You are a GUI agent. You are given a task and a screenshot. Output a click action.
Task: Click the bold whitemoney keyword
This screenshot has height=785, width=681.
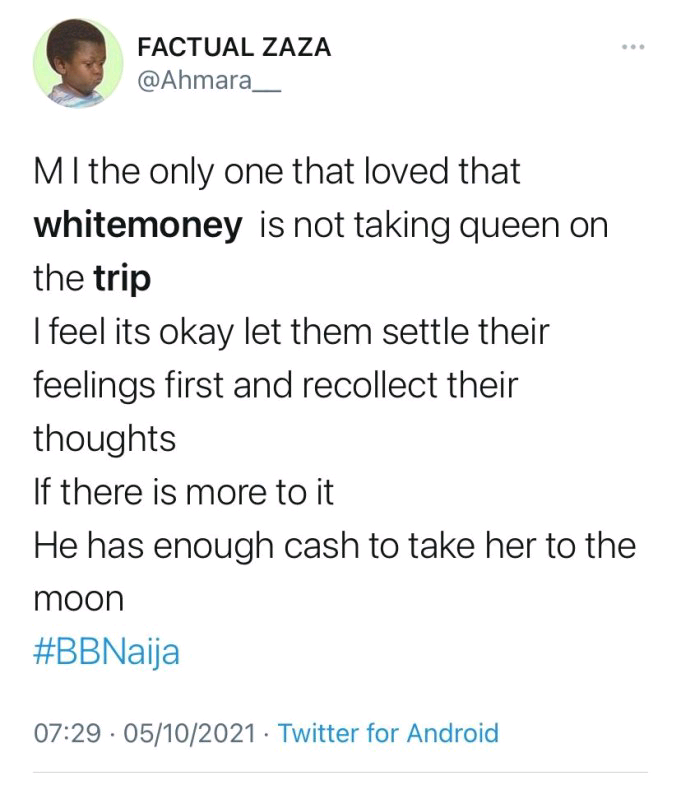click(x=138, y=225)
